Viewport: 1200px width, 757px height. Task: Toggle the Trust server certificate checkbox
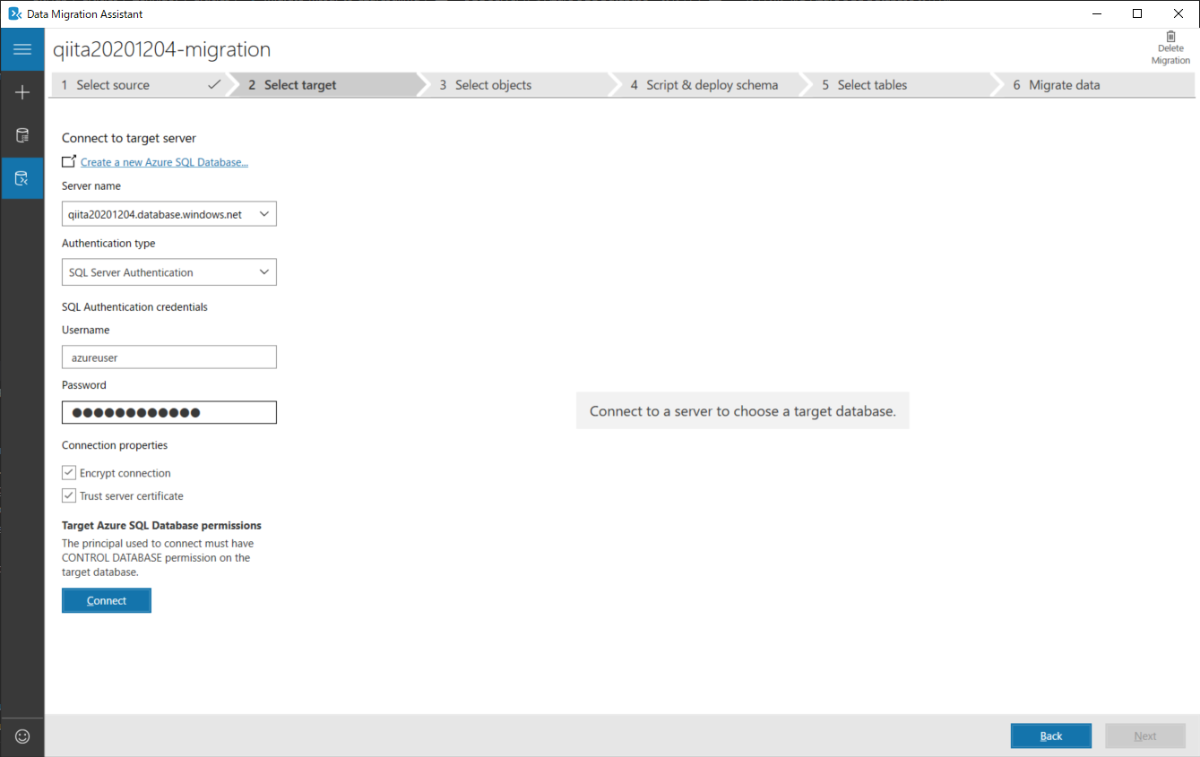point(69,496)
